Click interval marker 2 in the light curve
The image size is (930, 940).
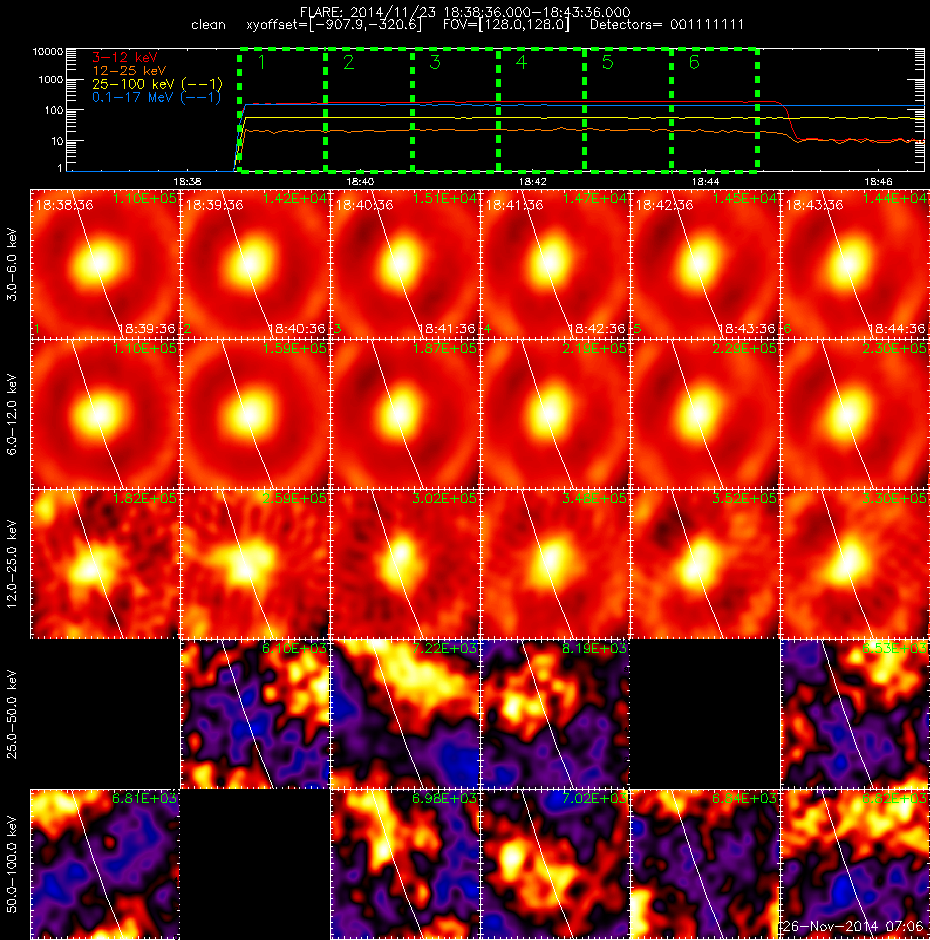pyautogui.click(x=348, y=62)
